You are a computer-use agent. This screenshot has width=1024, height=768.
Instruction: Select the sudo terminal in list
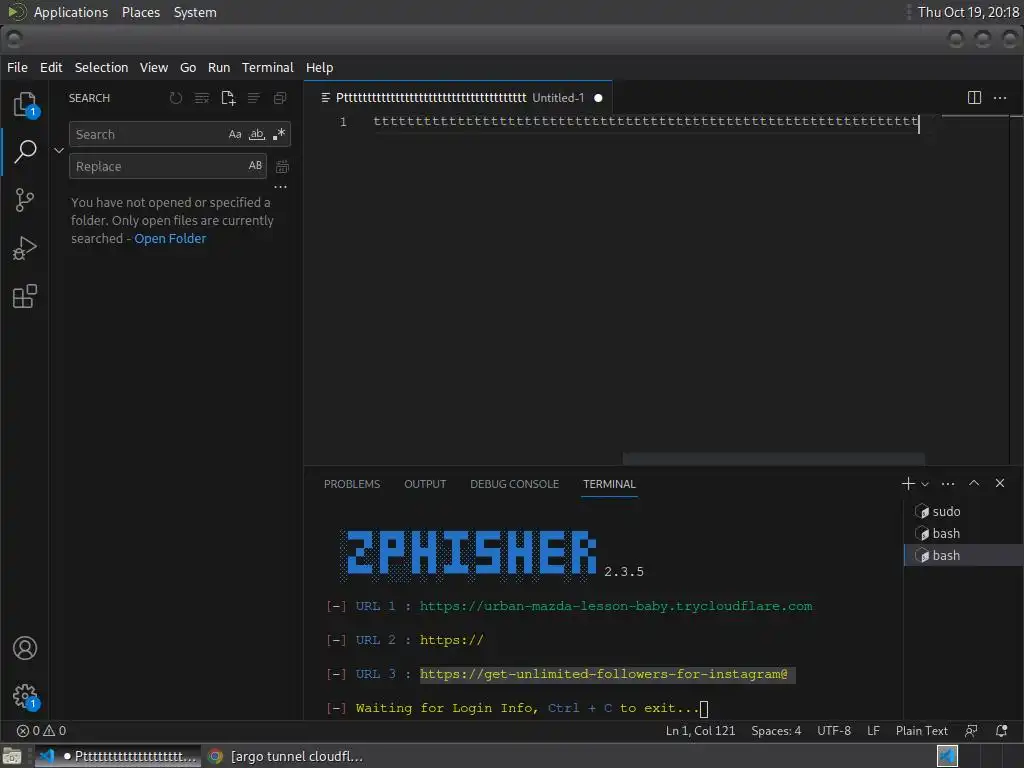pos(963,511)
